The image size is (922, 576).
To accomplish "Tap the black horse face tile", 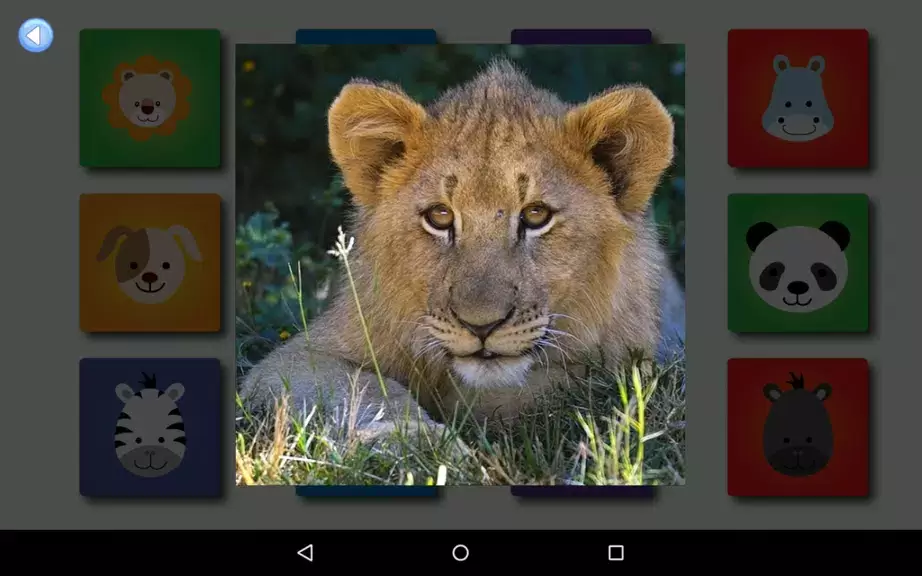I will pos(797,427).
